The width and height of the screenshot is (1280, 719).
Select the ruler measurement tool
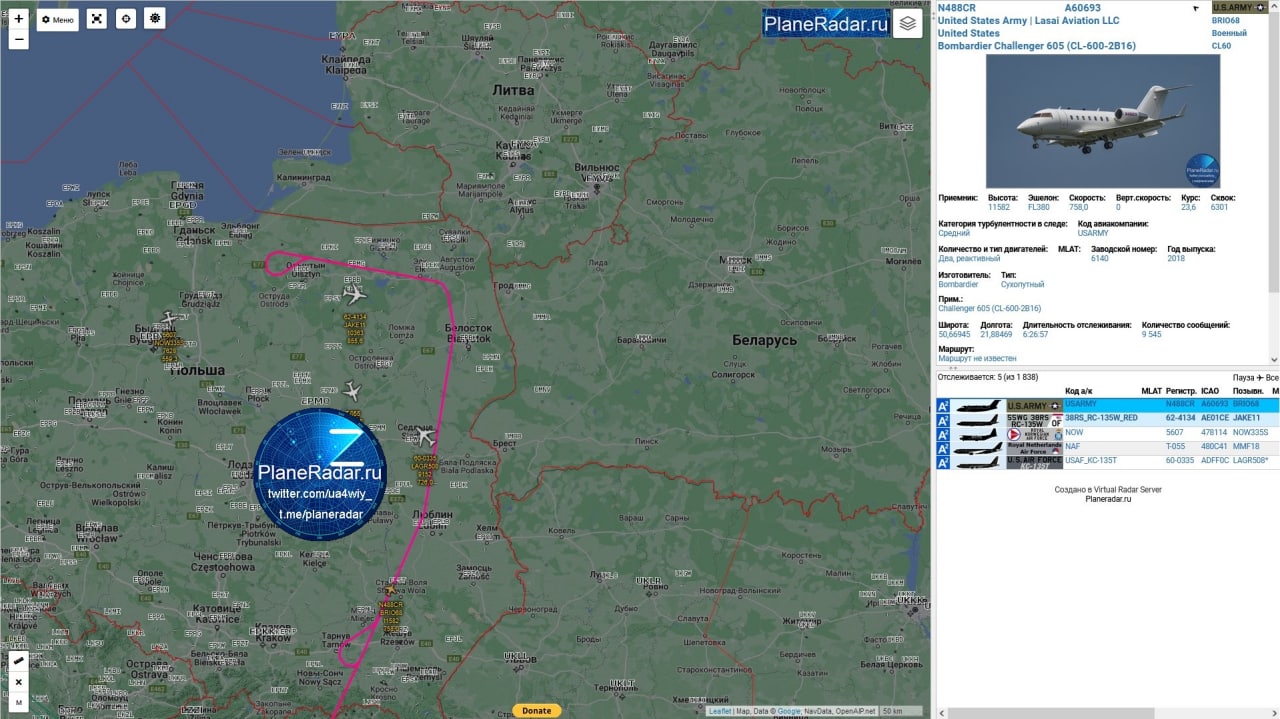(x=18, y=661)
